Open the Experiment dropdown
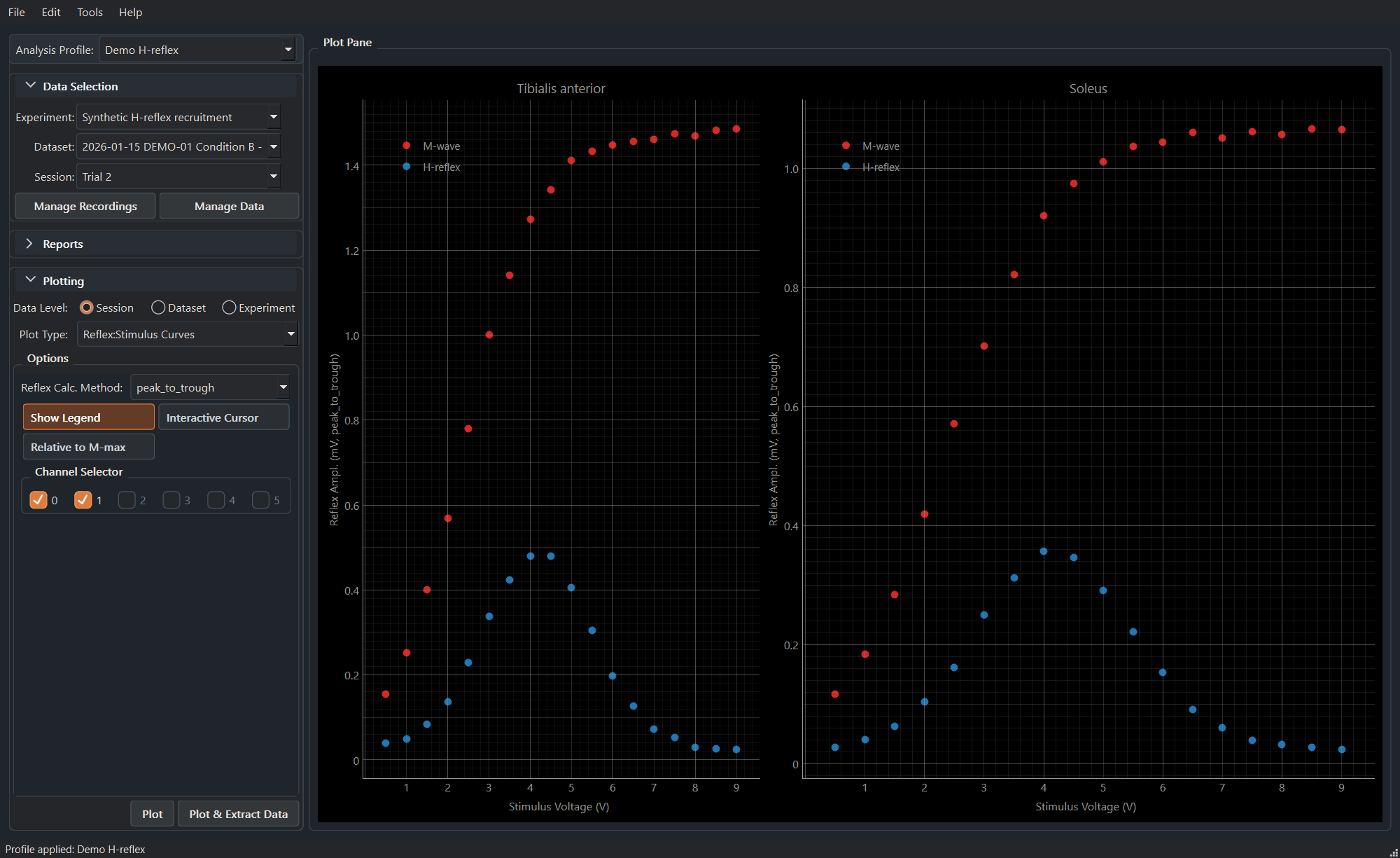Viewport: 1400px width, 858px height. (178, 117)
